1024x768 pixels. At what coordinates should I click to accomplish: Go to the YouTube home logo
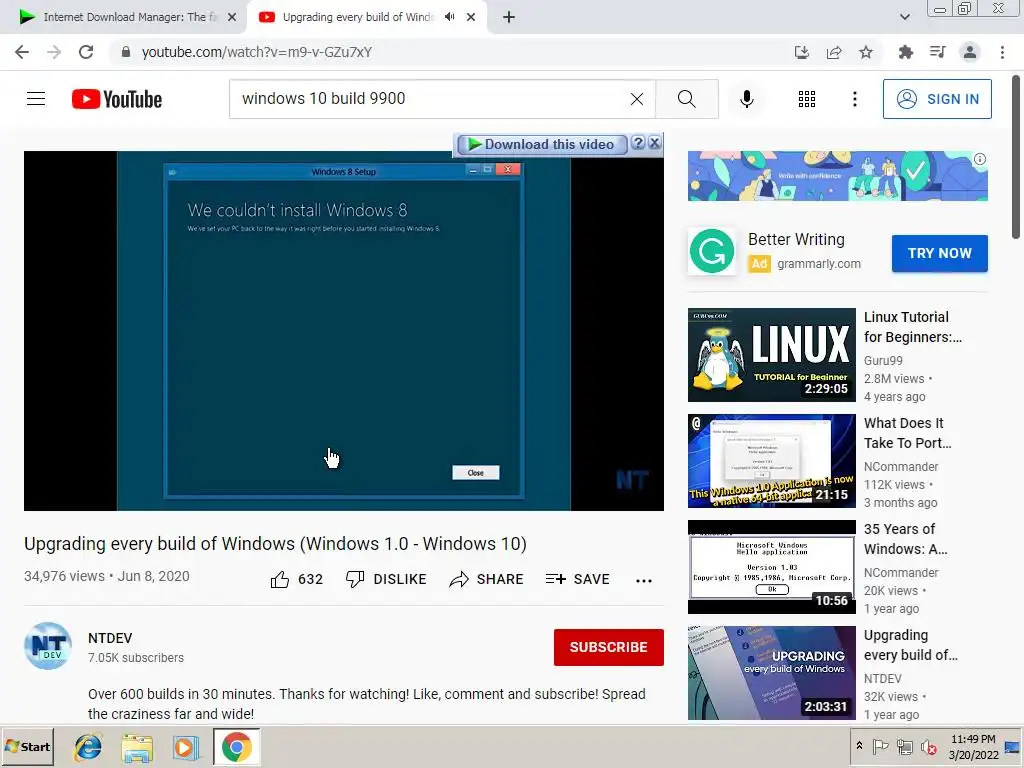click(117, 99)
